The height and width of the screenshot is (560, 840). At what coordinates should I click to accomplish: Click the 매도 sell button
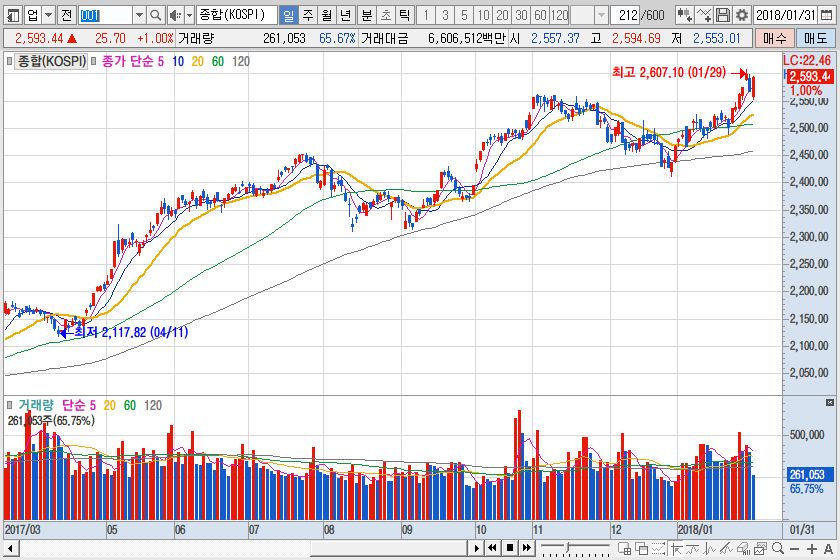click(816, 37)
